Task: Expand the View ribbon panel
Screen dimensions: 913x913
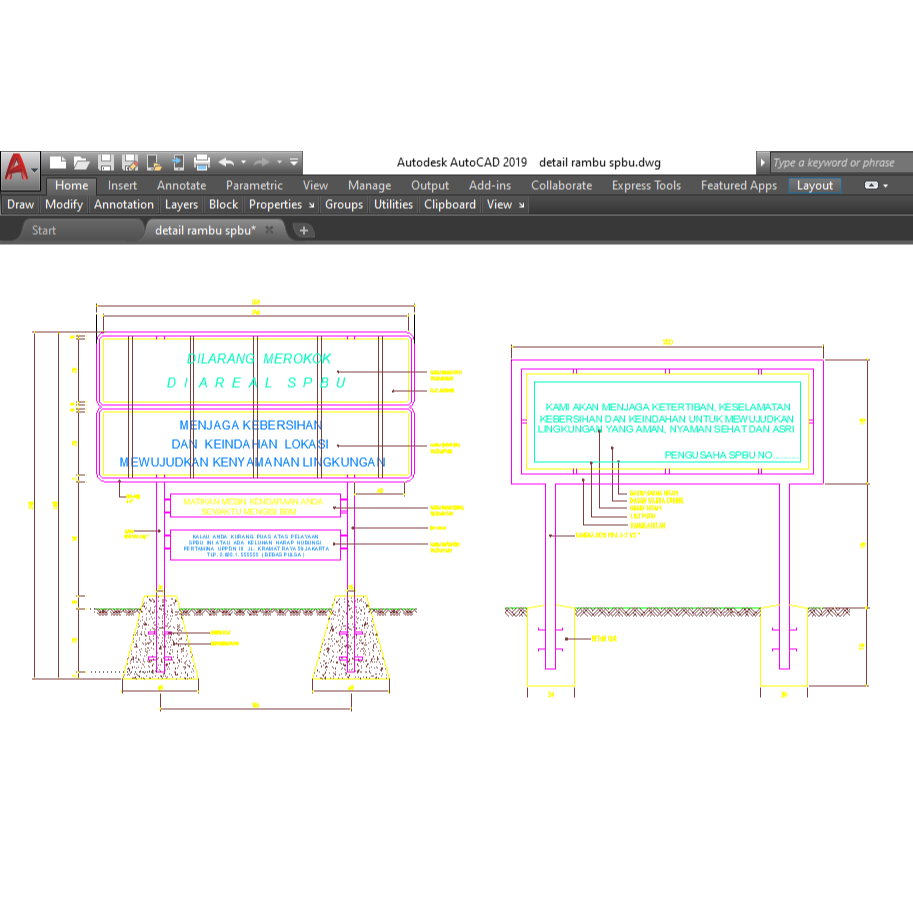Action: coord(499,205)
